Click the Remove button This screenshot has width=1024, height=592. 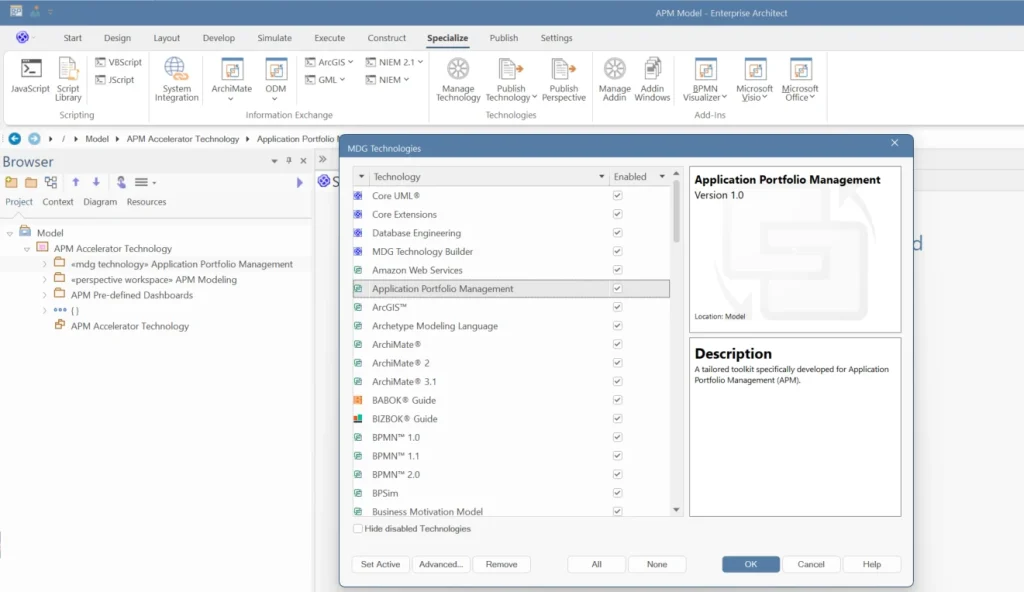click(502, 564)
